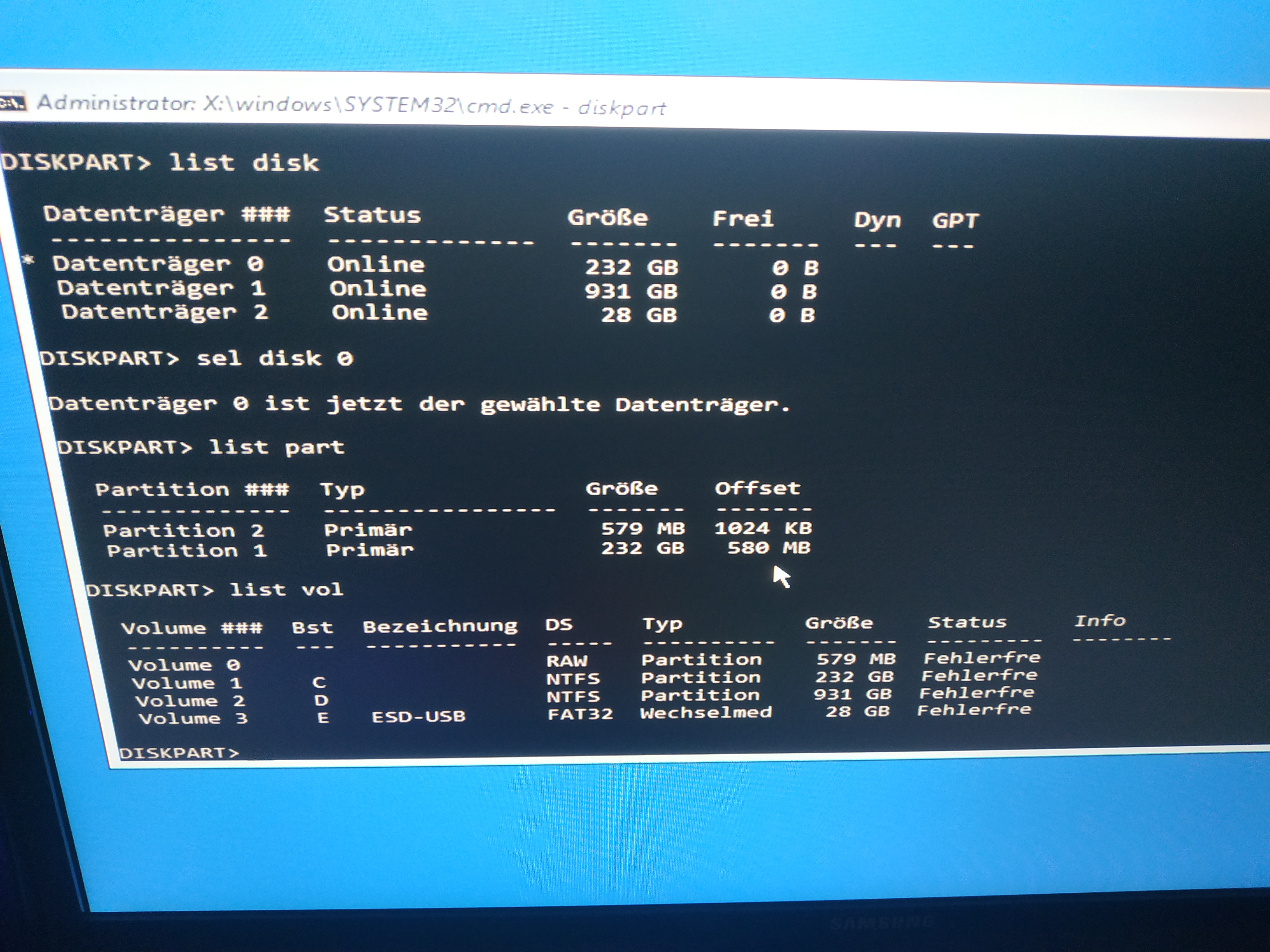This screenshot has width=1270, height=952.
Task: Select the 'Datenträger 2' row label
Action: pos(165,312)
